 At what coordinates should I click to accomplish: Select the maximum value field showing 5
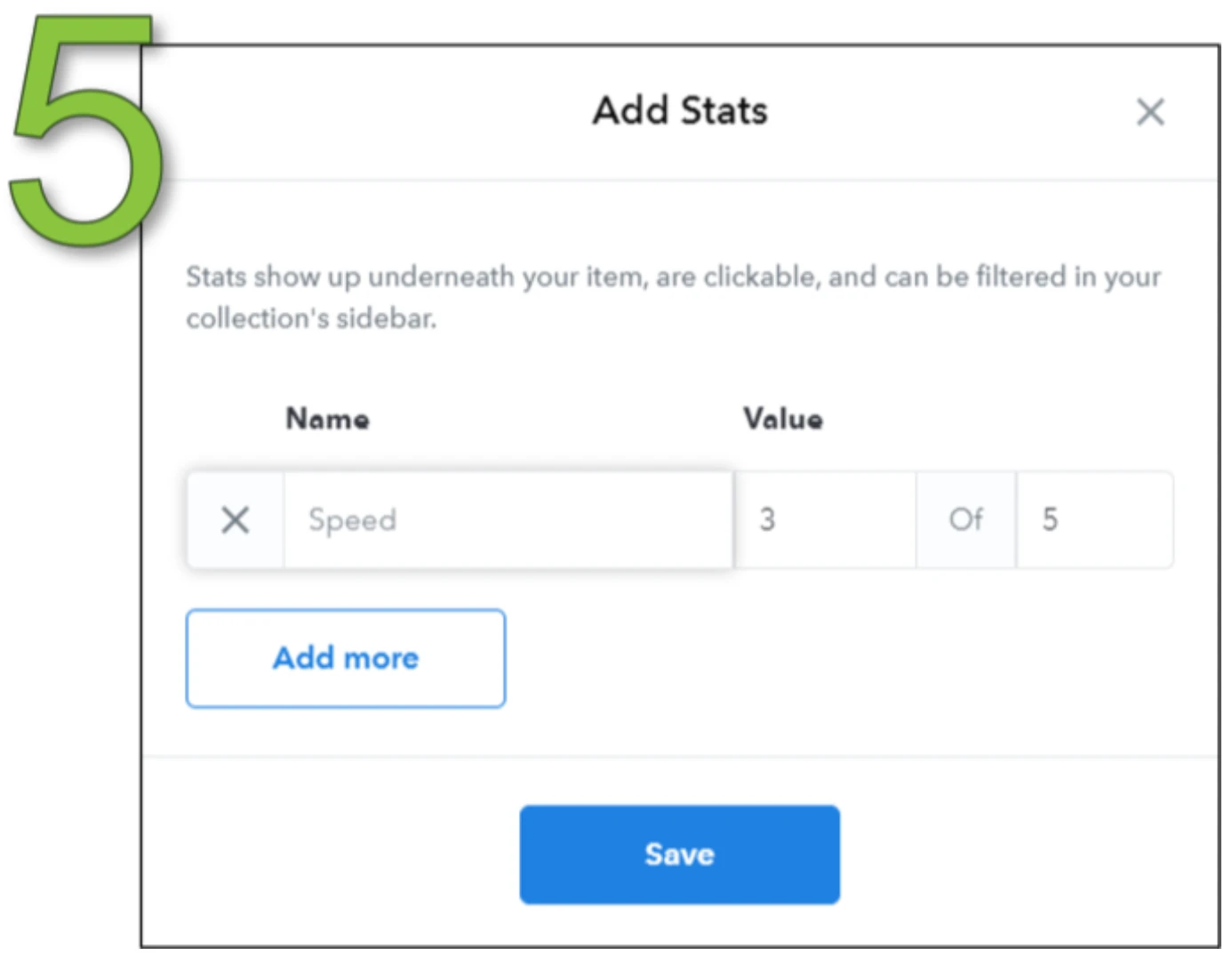1094,519
